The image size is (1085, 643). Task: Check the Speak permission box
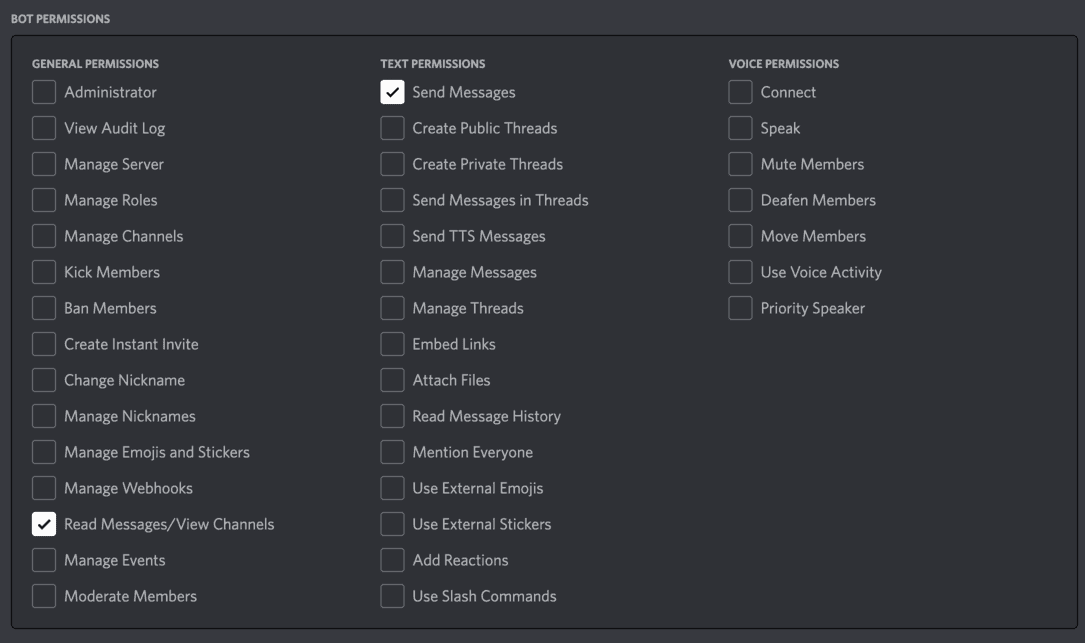click(x=740, y=128)
